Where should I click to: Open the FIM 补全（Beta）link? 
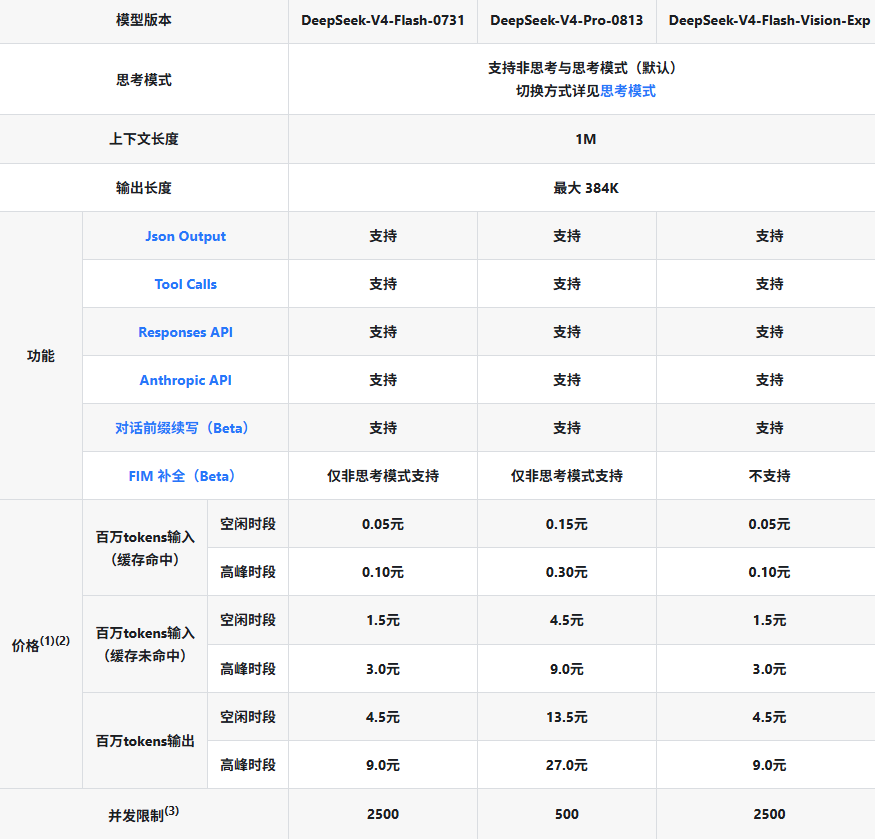[182, 476]
